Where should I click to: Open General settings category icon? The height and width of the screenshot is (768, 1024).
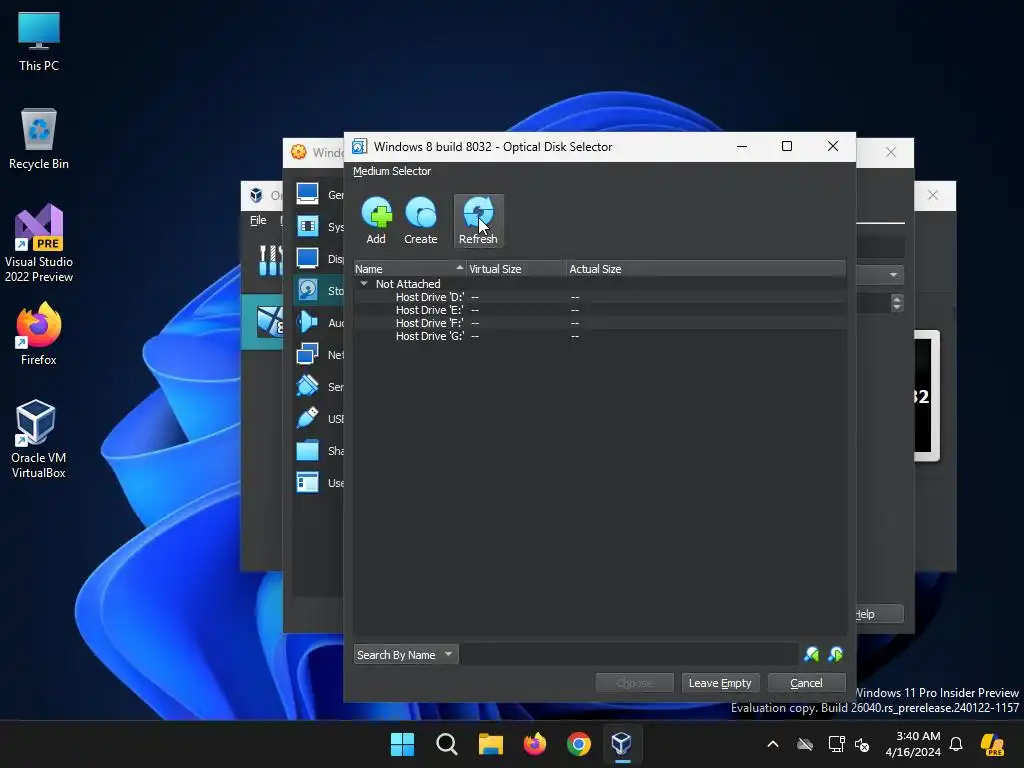308,194
